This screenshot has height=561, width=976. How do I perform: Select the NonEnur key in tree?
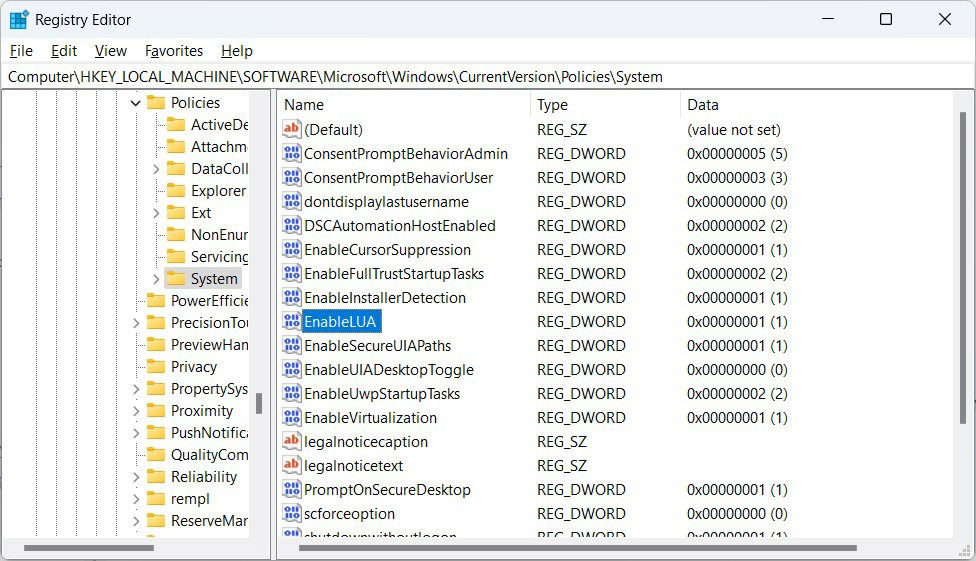pos(219,235)
